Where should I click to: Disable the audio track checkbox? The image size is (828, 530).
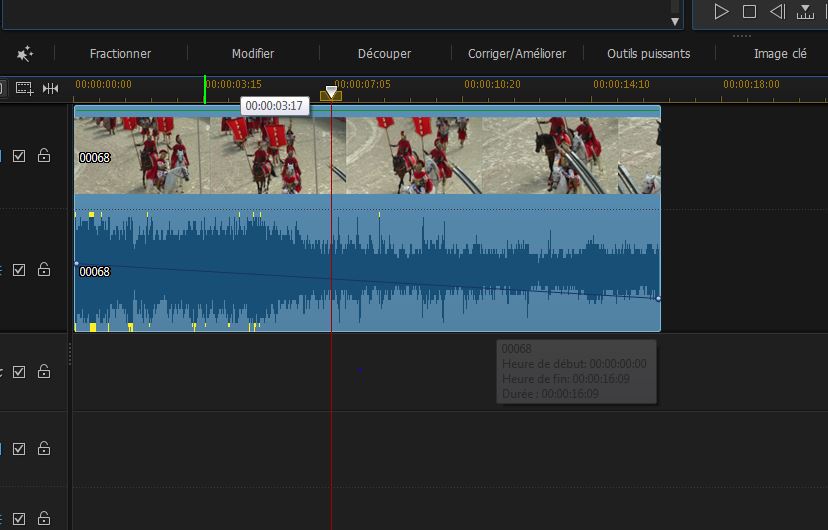(19, 269)
